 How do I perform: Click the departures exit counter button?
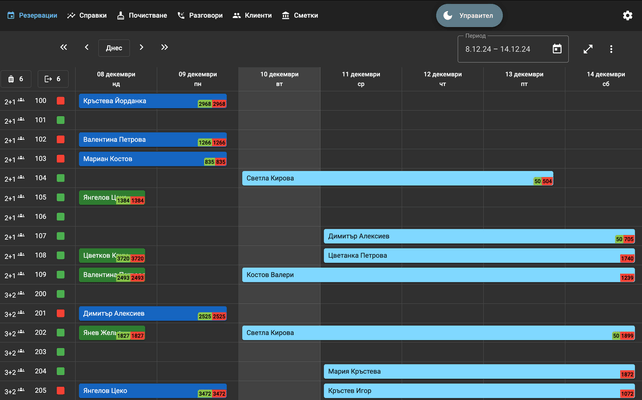52,78
